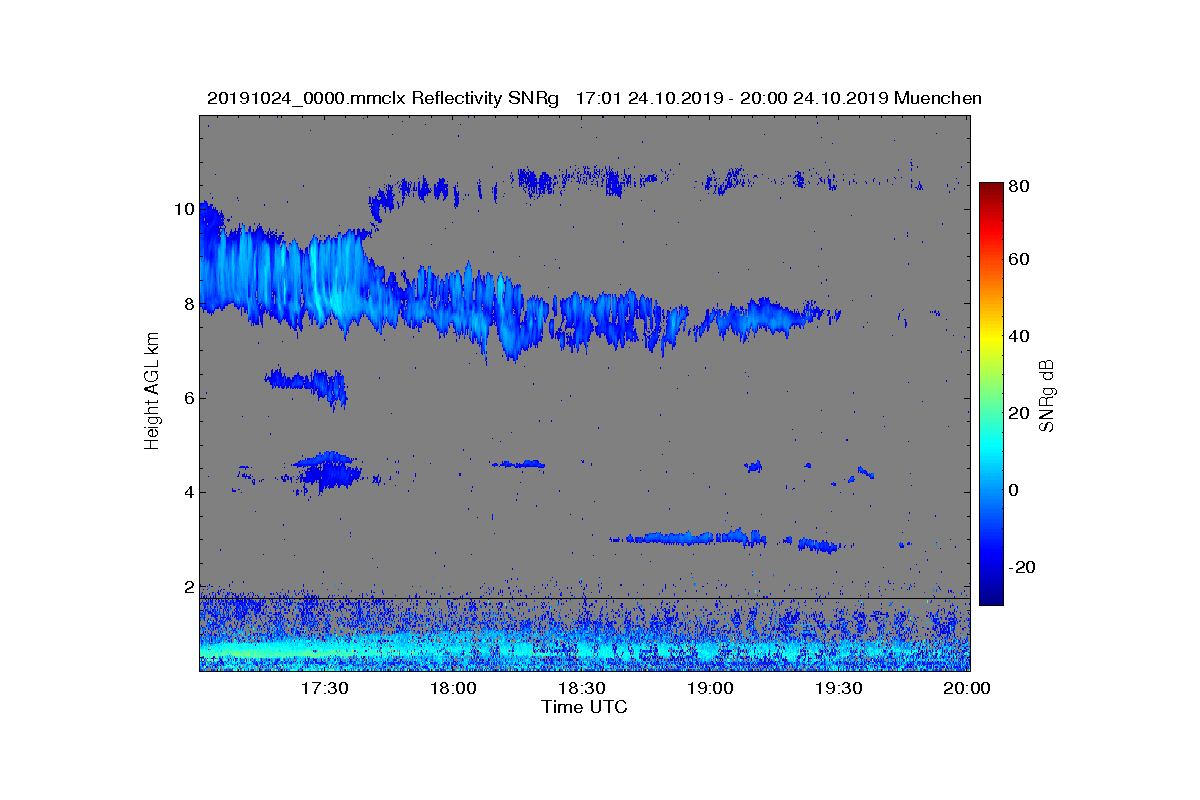This screenshot has width=1200, height=800.
Task: Click the 18:30 time tick label
Action: [x=581, y=688]
